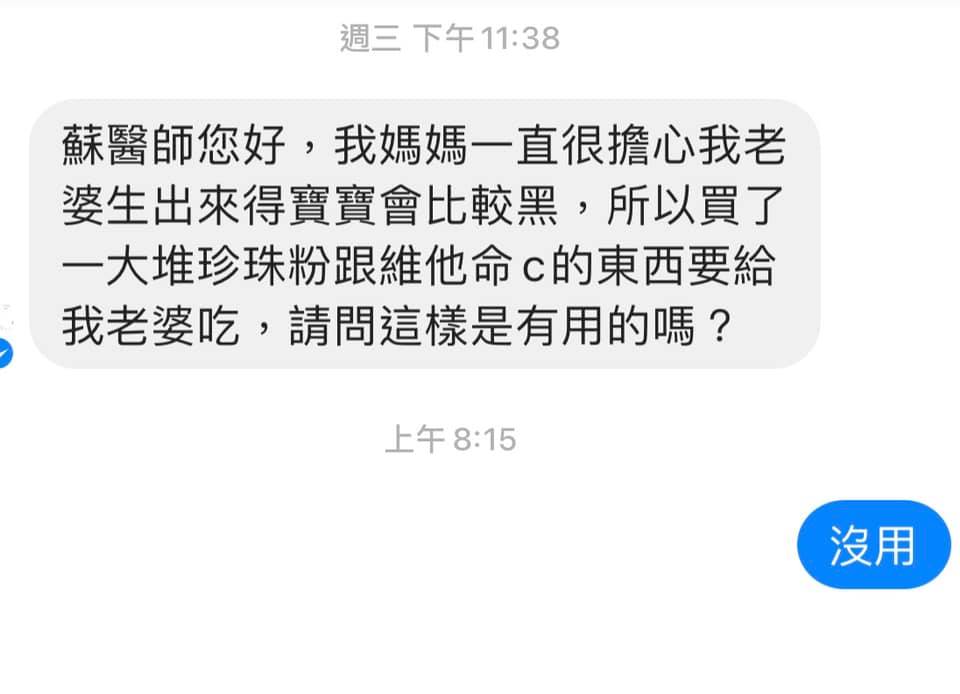Click the character 用 in the blue bubble
The height and width of the screenshot is (694, 960).
(894, 545)
